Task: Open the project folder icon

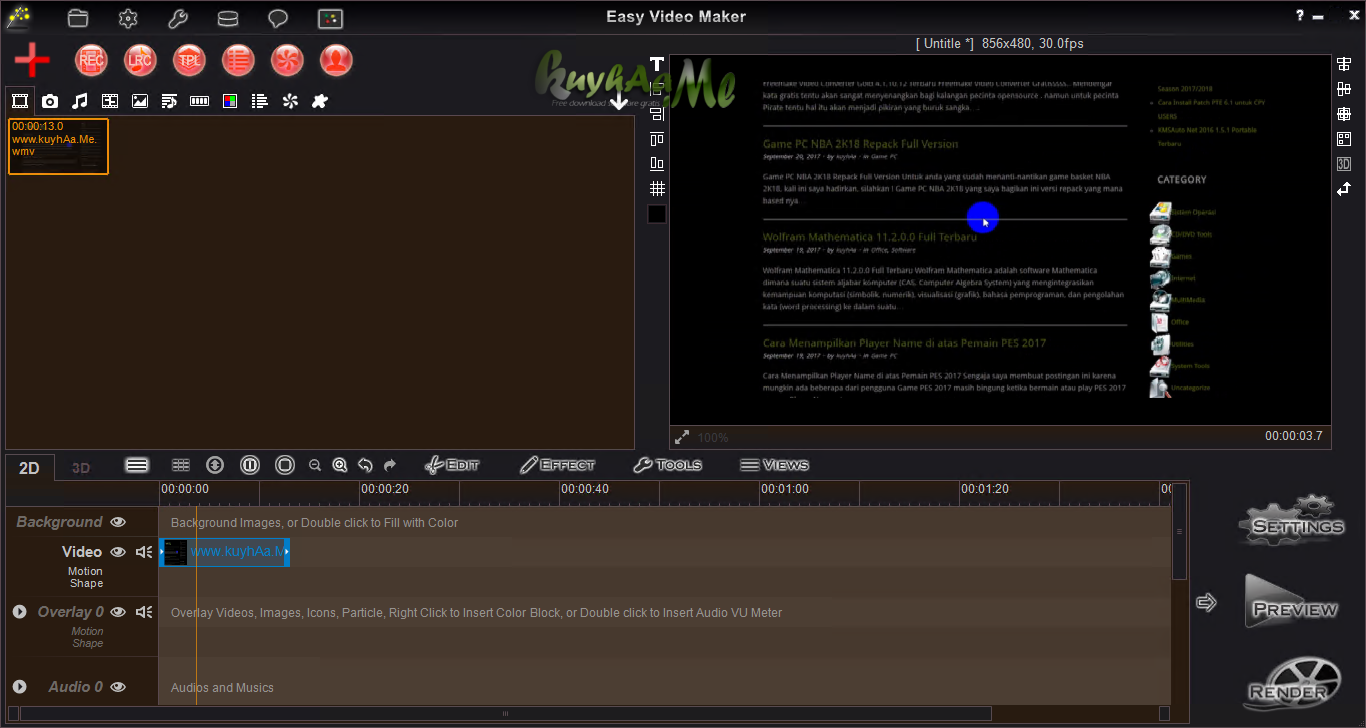Action: [x=78, y=18]
